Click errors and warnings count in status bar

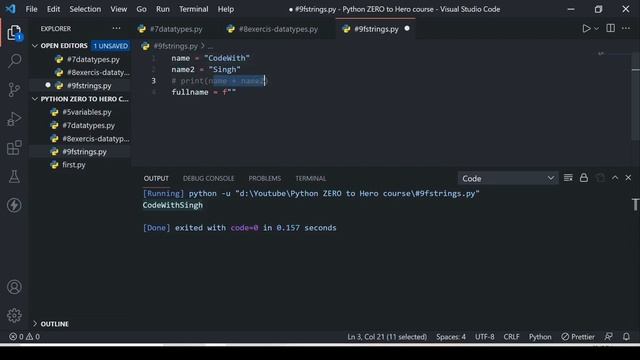24,337
